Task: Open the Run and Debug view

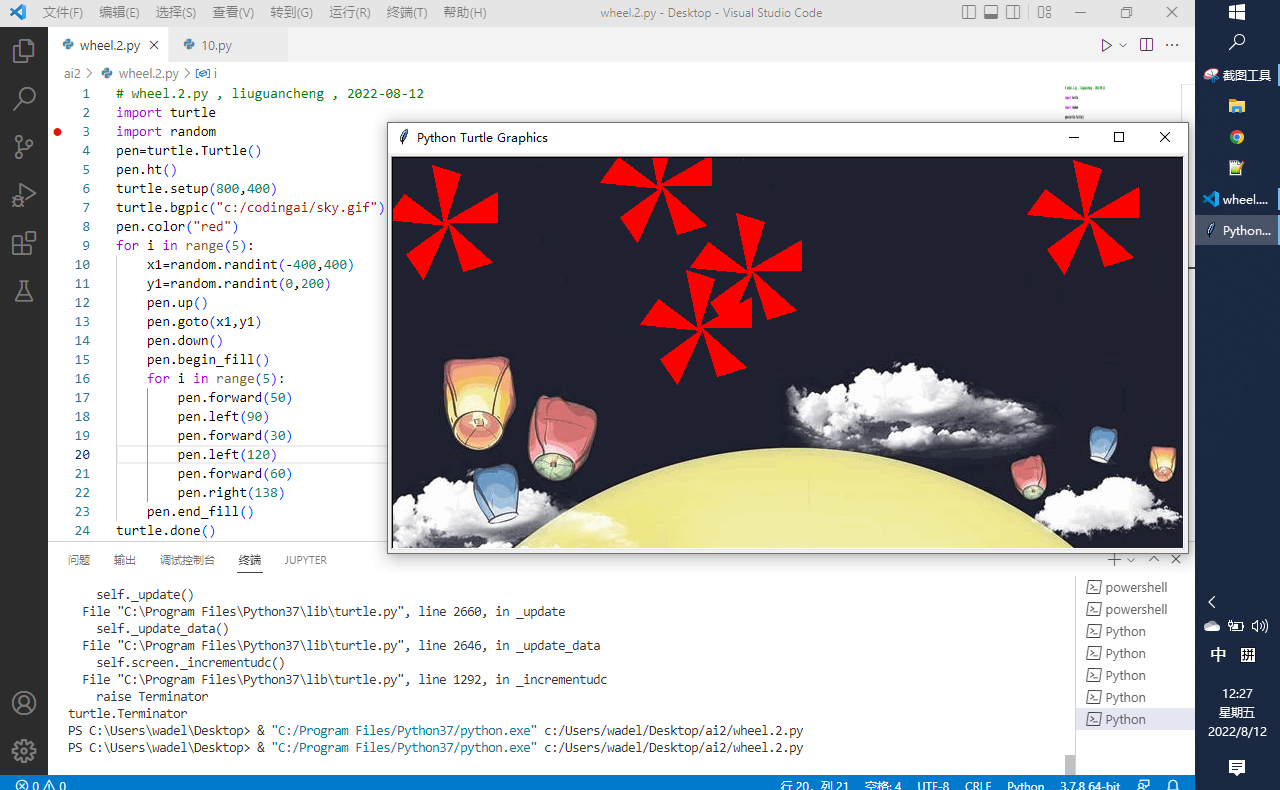Action: (x=24, y=195)
